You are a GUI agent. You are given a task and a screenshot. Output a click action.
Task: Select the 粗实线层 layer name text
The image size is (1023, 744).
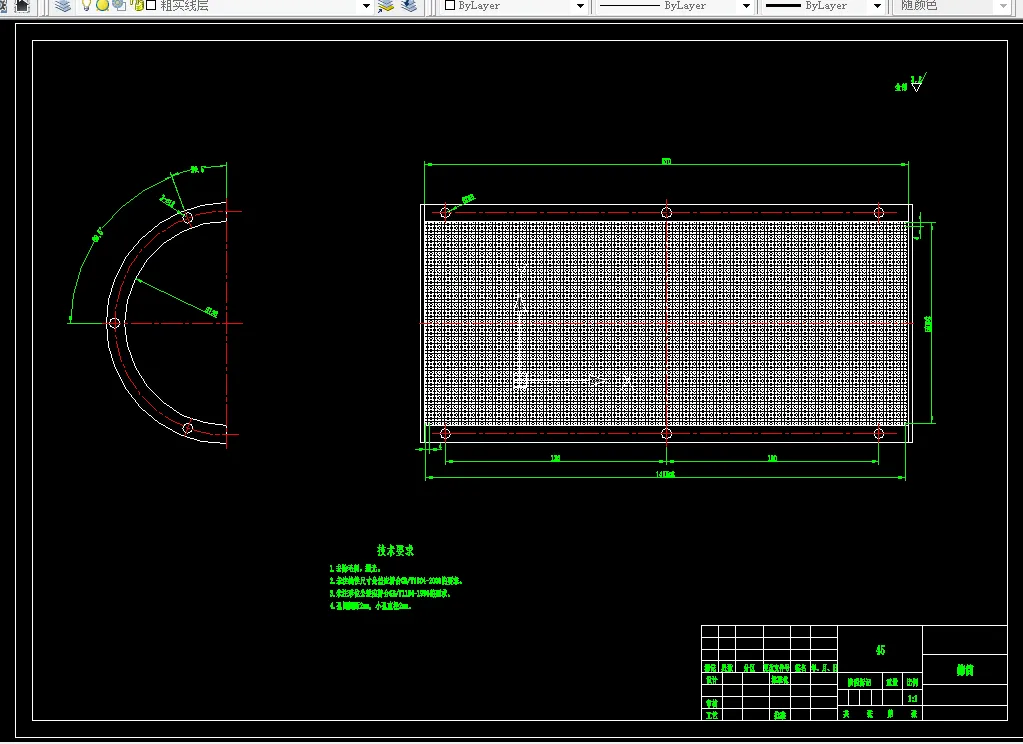pyautogui.click(x=185, y=6)
